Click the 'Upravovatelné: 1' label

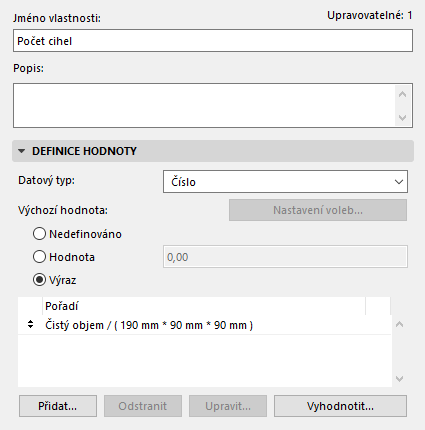[x=370, y=15]
